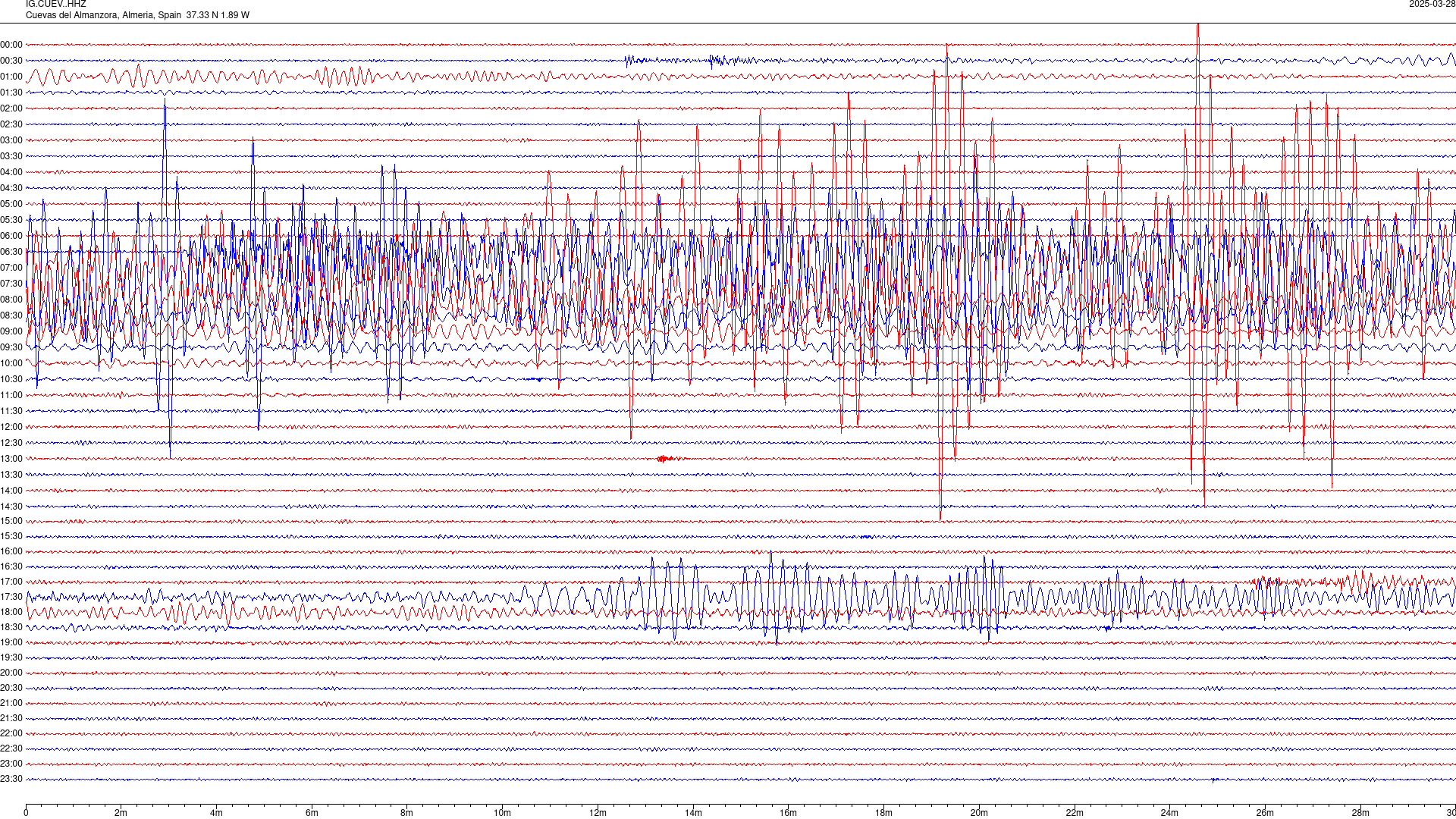Select the 04:00 trace label
This screenshot has height=819, width=1456.
click(11, 172)
